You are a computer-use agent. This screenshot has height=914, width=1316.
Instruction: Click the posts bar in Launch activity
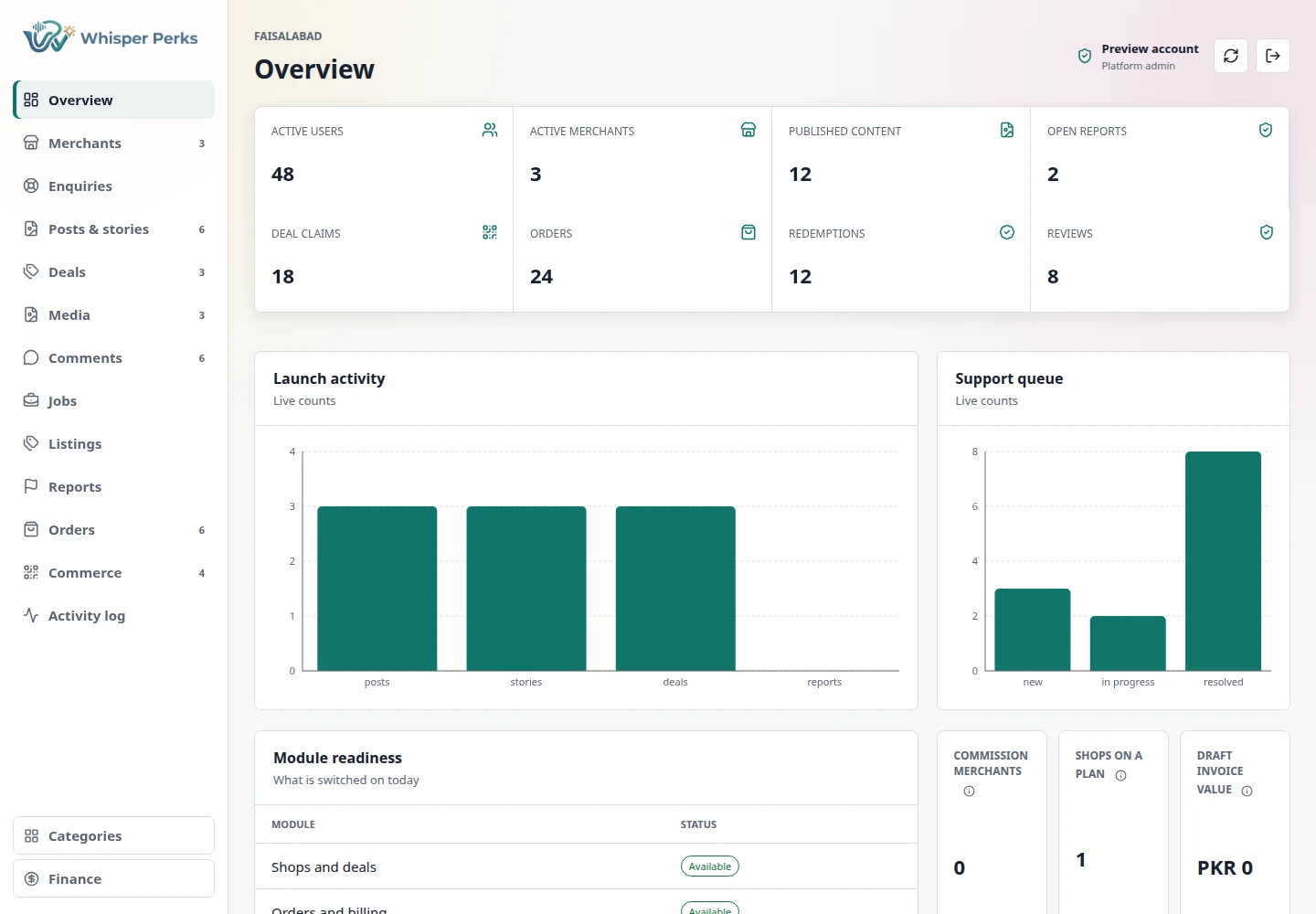(x=377, y=589)
